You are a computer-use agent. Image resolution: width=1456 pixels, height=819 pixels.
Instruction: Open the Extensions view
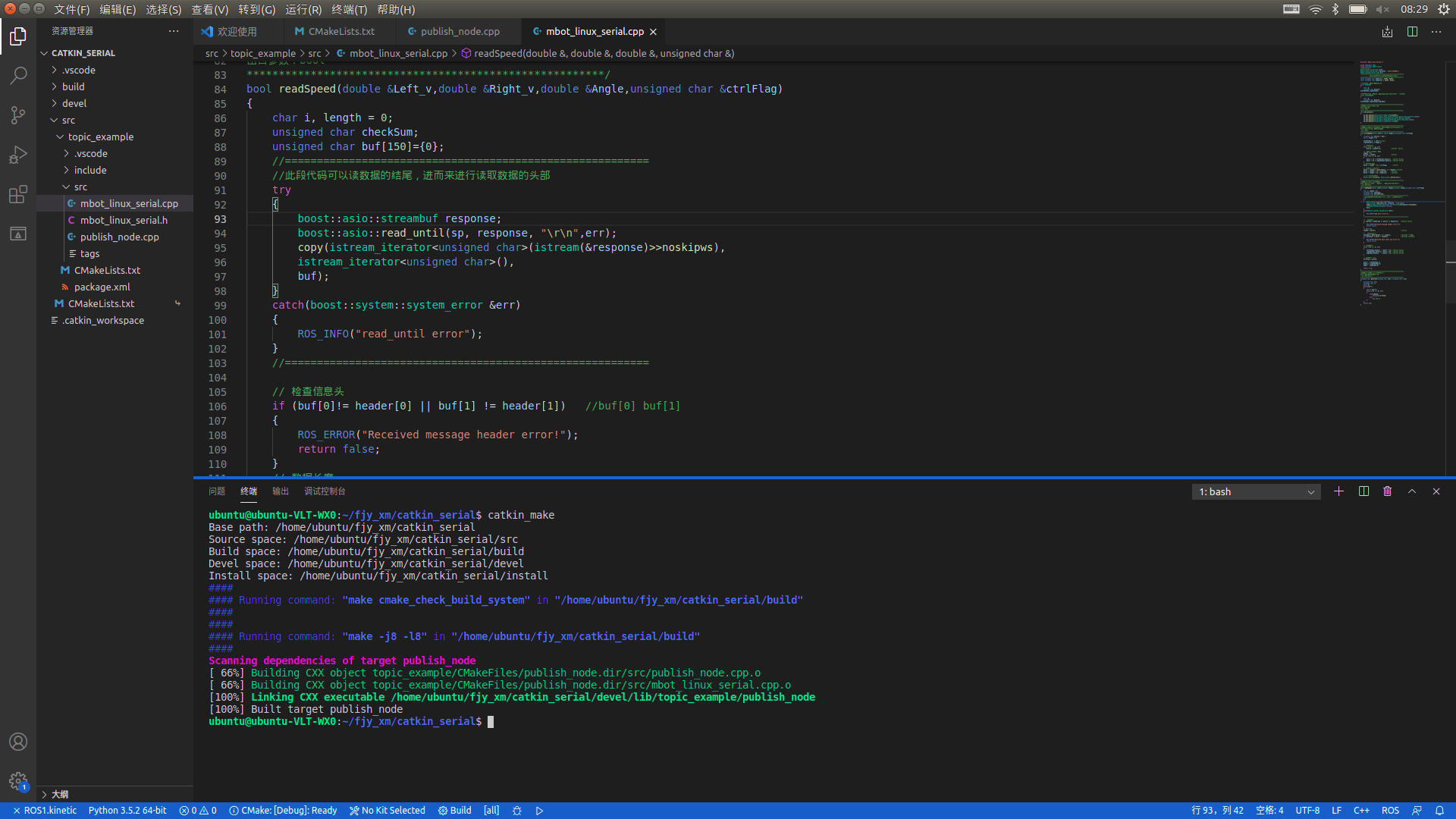click(18, 194)
